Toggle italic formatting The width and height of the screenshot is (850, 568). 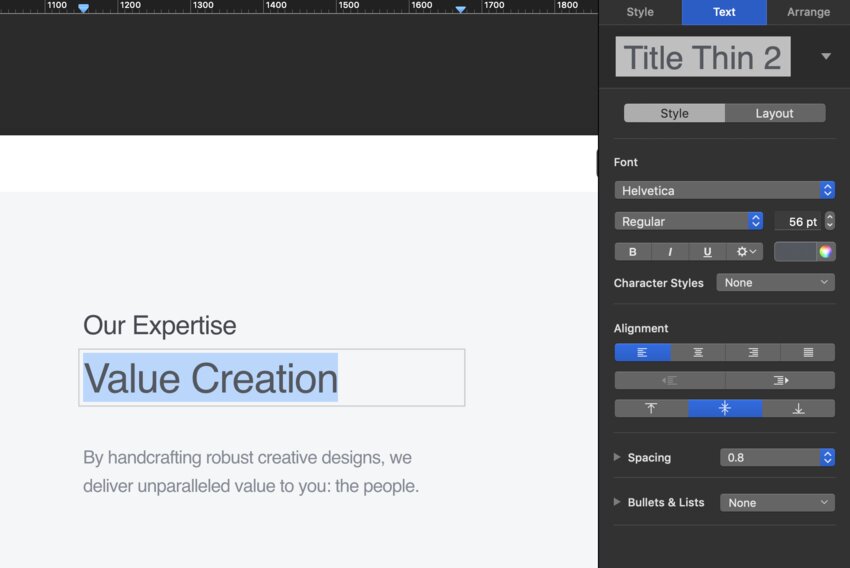[x=670, y=252]
